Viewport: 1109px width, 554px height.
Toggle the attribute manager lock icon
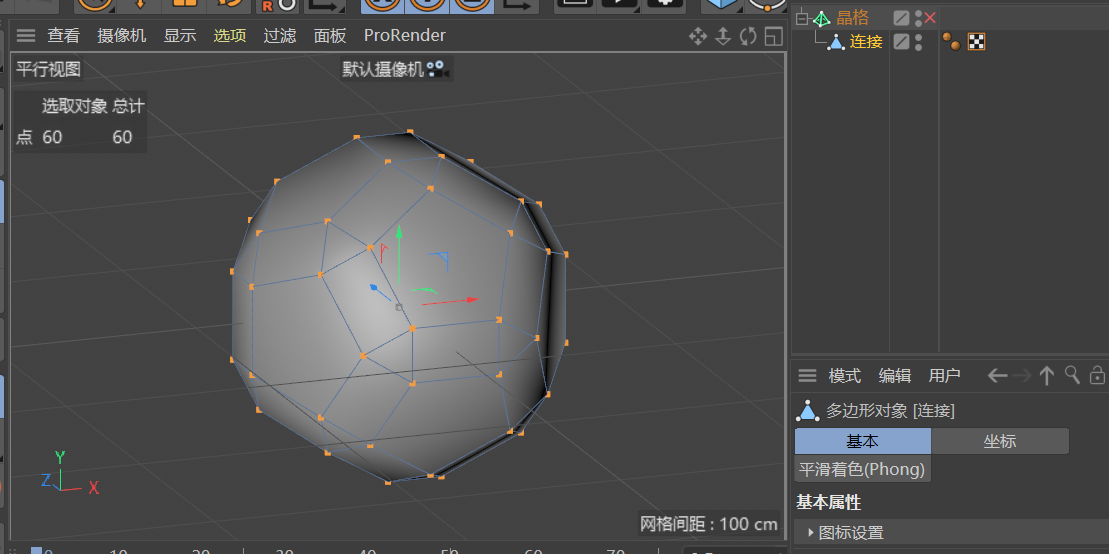pyautogui.click(x=1097, y=375)
